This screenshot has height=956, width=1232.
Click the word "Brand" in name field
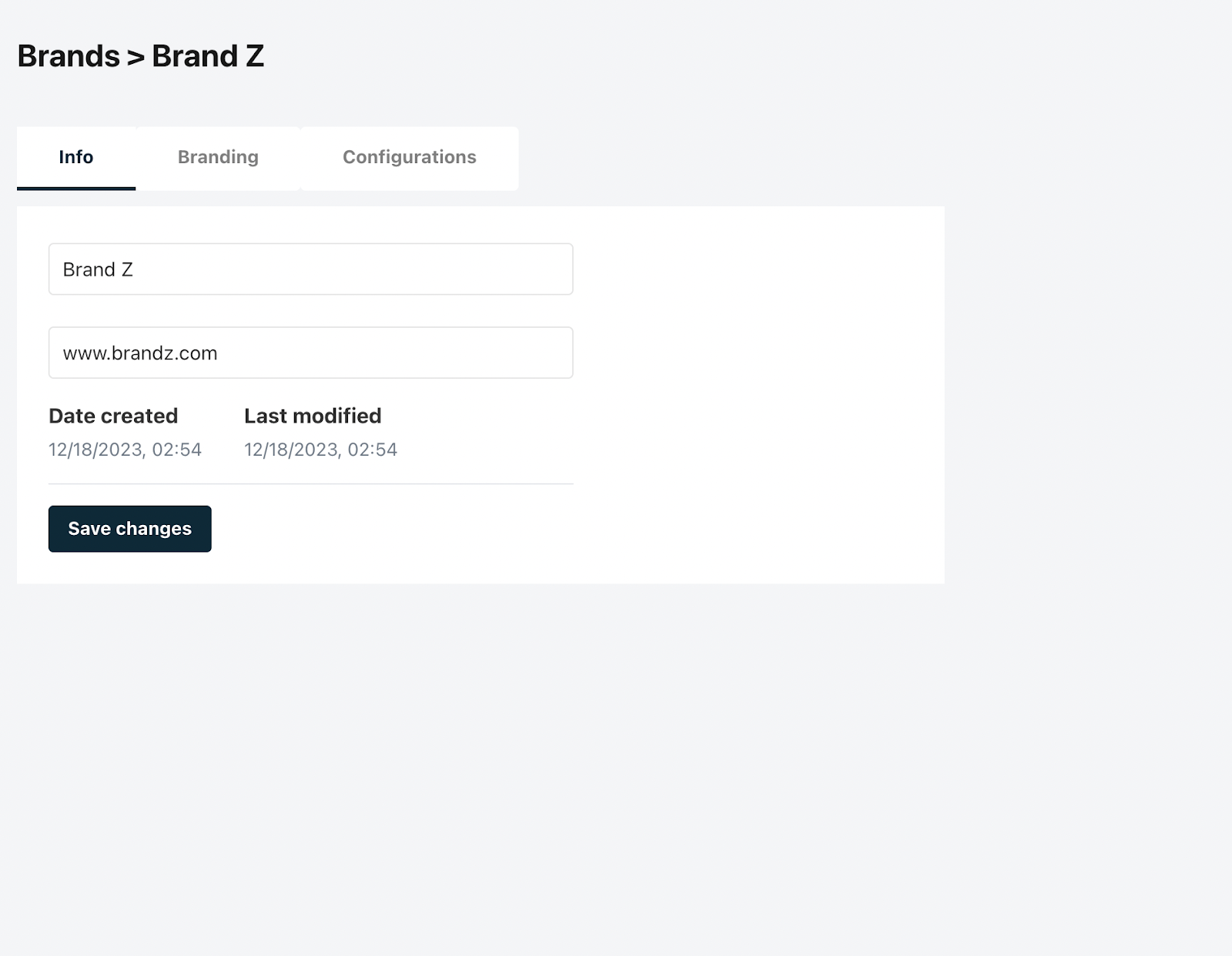89,269
